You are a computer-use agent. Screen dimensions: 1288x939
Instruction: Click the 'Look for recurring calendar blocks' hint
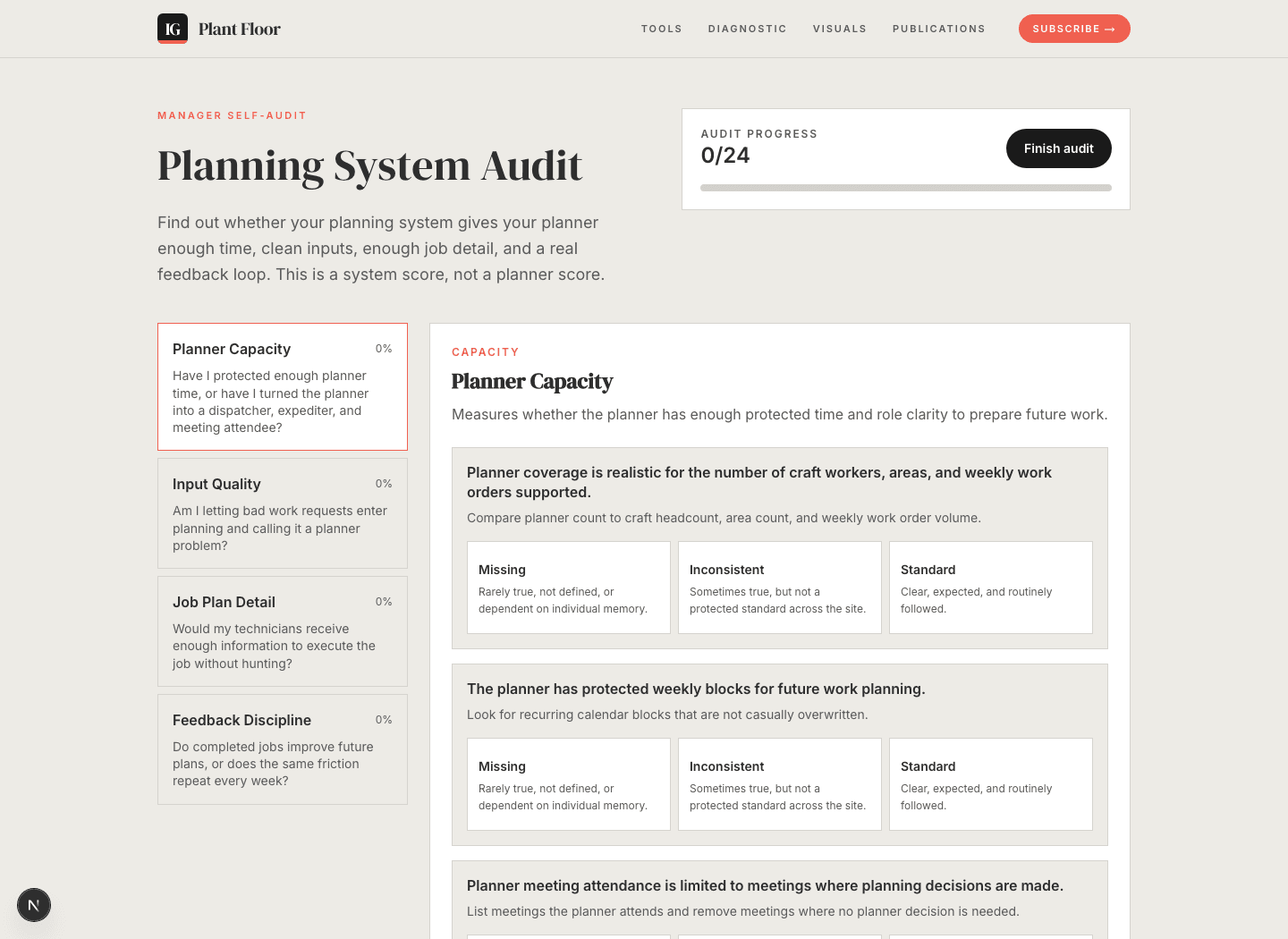click(667, 715)
